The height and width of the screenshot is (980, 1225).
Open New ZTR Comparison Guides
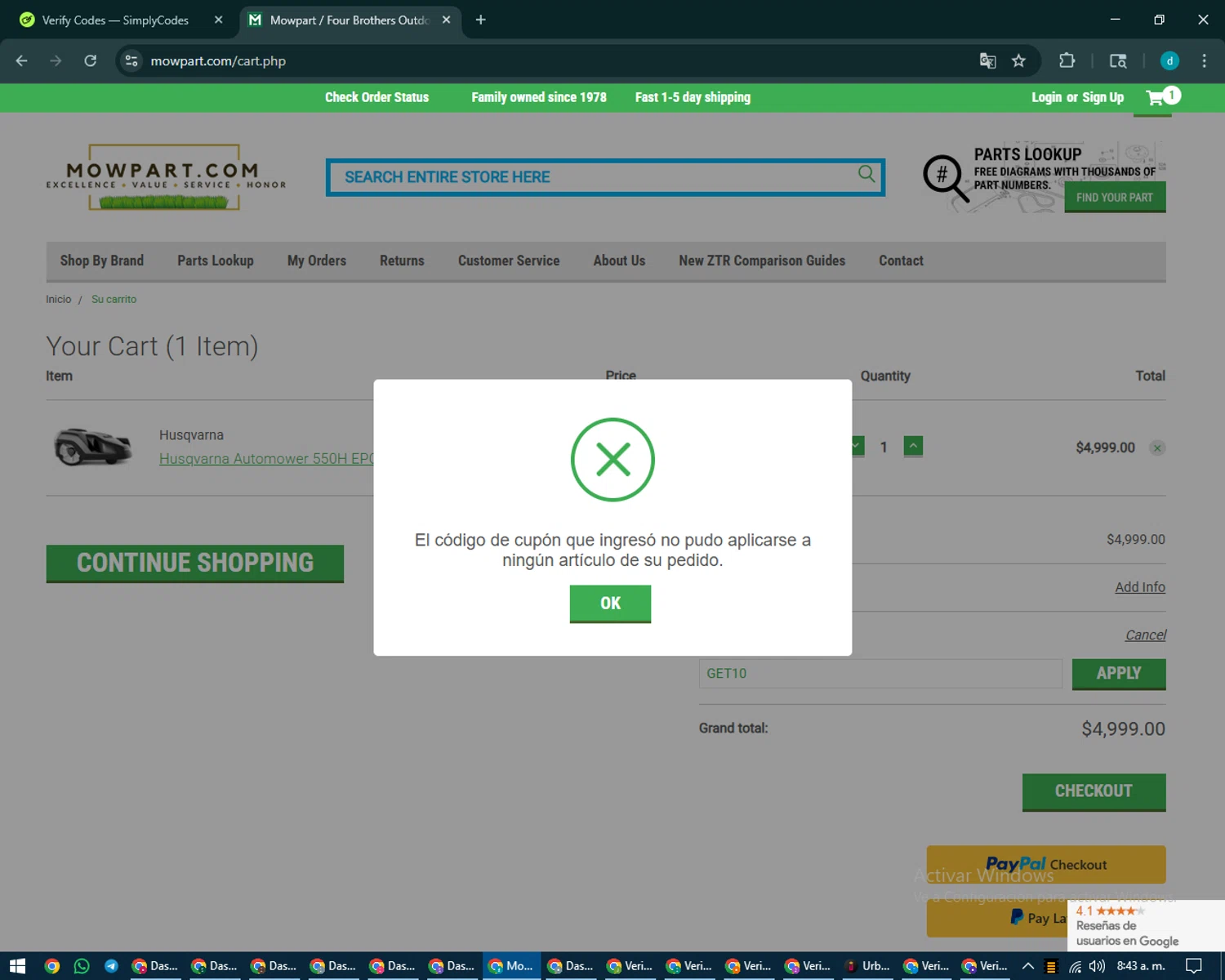click(762, 261)
